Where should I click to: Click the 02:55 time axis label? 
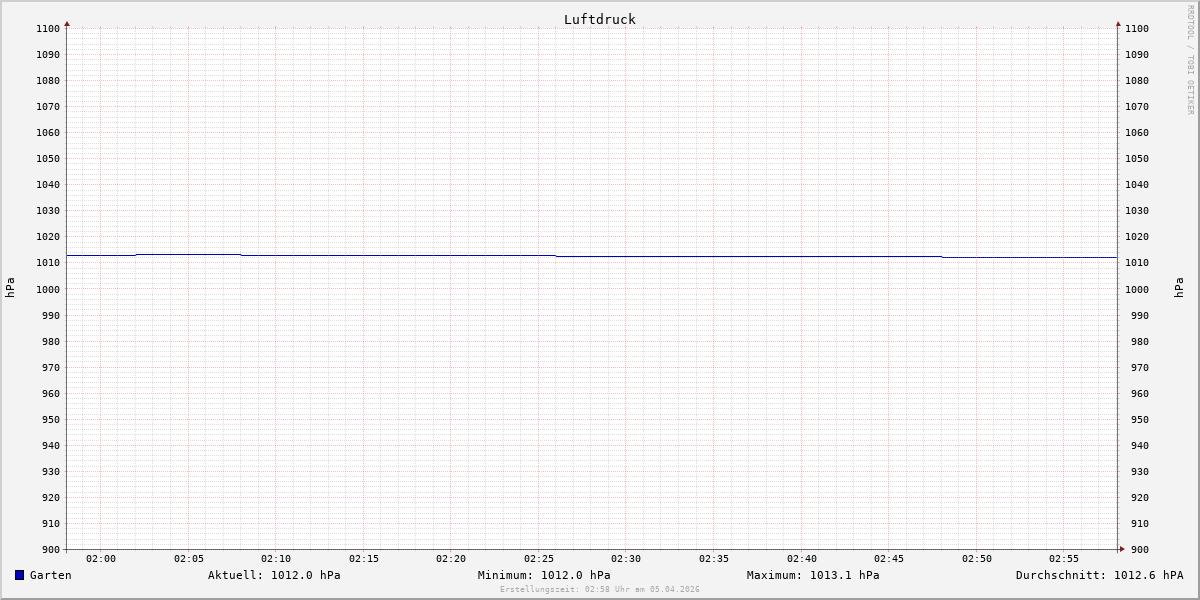[x=1064, y=558]
